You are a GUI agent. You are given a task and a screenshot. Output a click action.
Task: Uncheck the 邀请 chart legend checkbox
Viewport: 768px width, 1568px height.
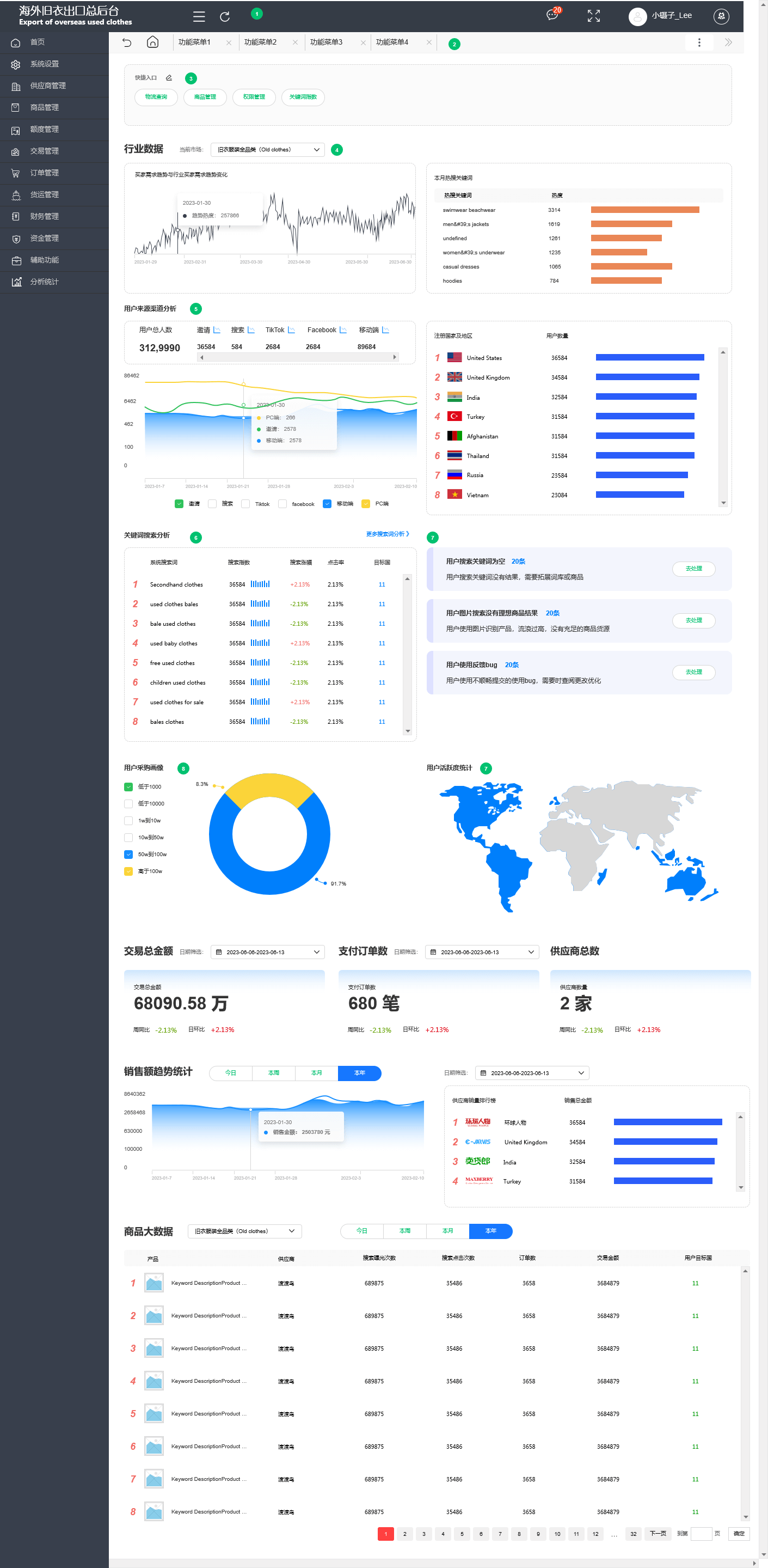coord(179,503)
